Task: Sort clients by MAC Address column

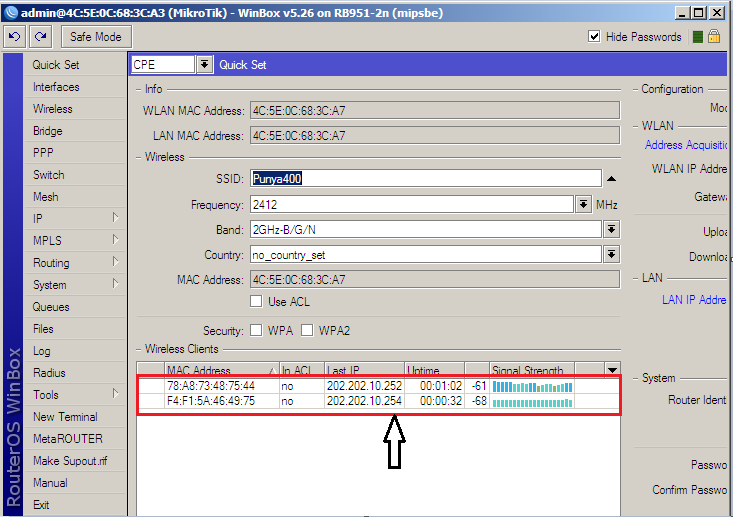Action: (222, 370)
